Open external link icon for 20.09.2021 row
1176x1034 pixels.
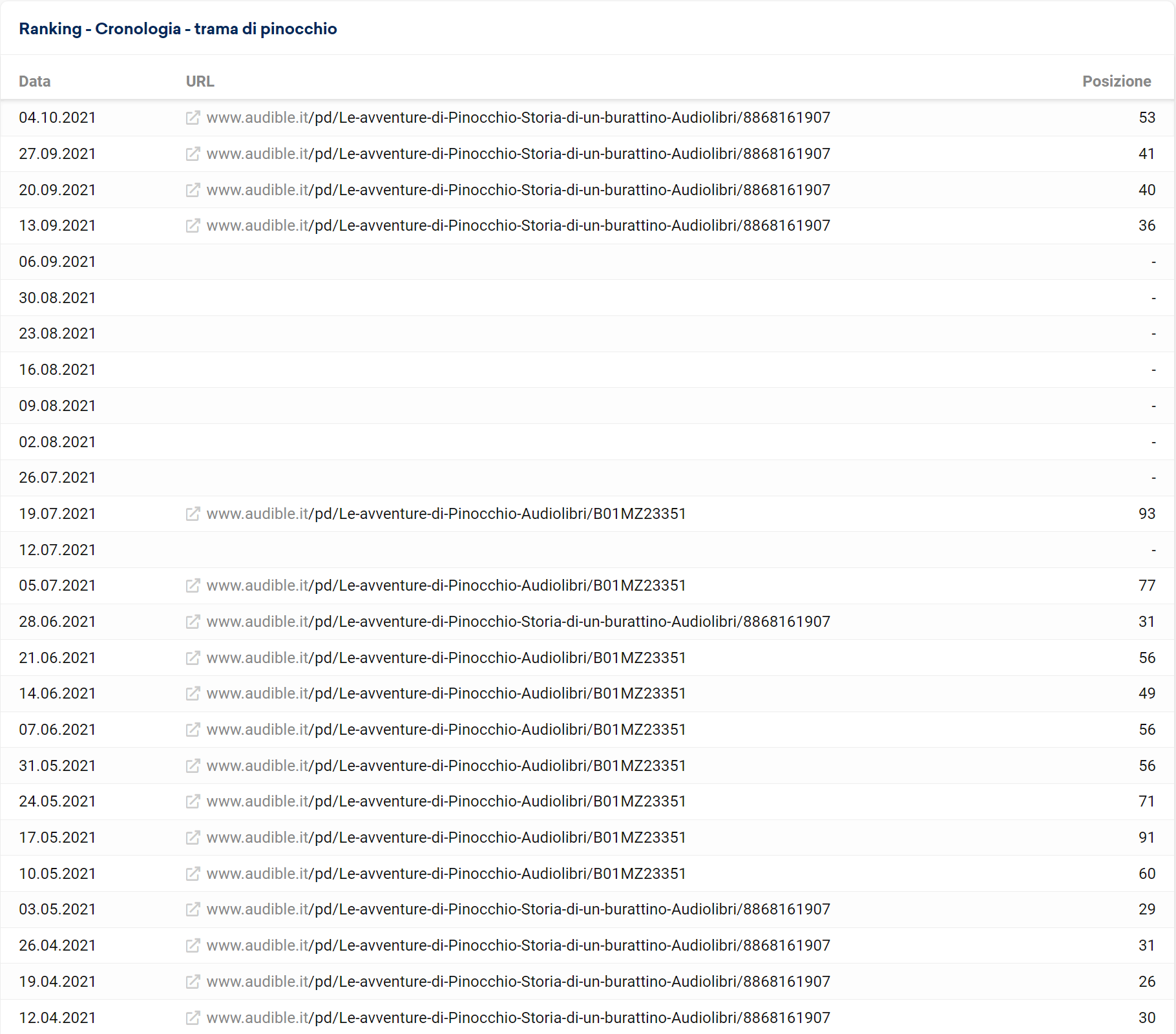193,190
